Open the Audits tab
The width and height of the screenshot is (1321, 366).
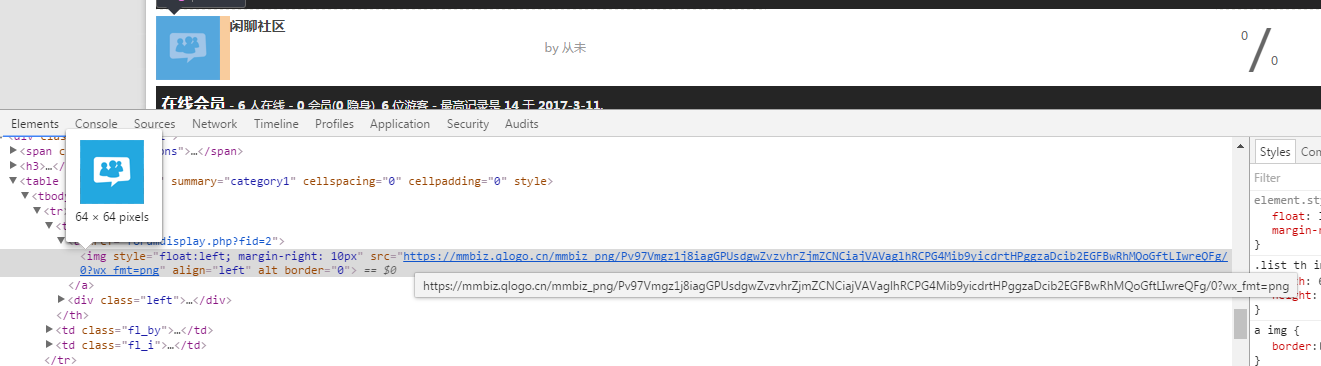click(522, 124)
